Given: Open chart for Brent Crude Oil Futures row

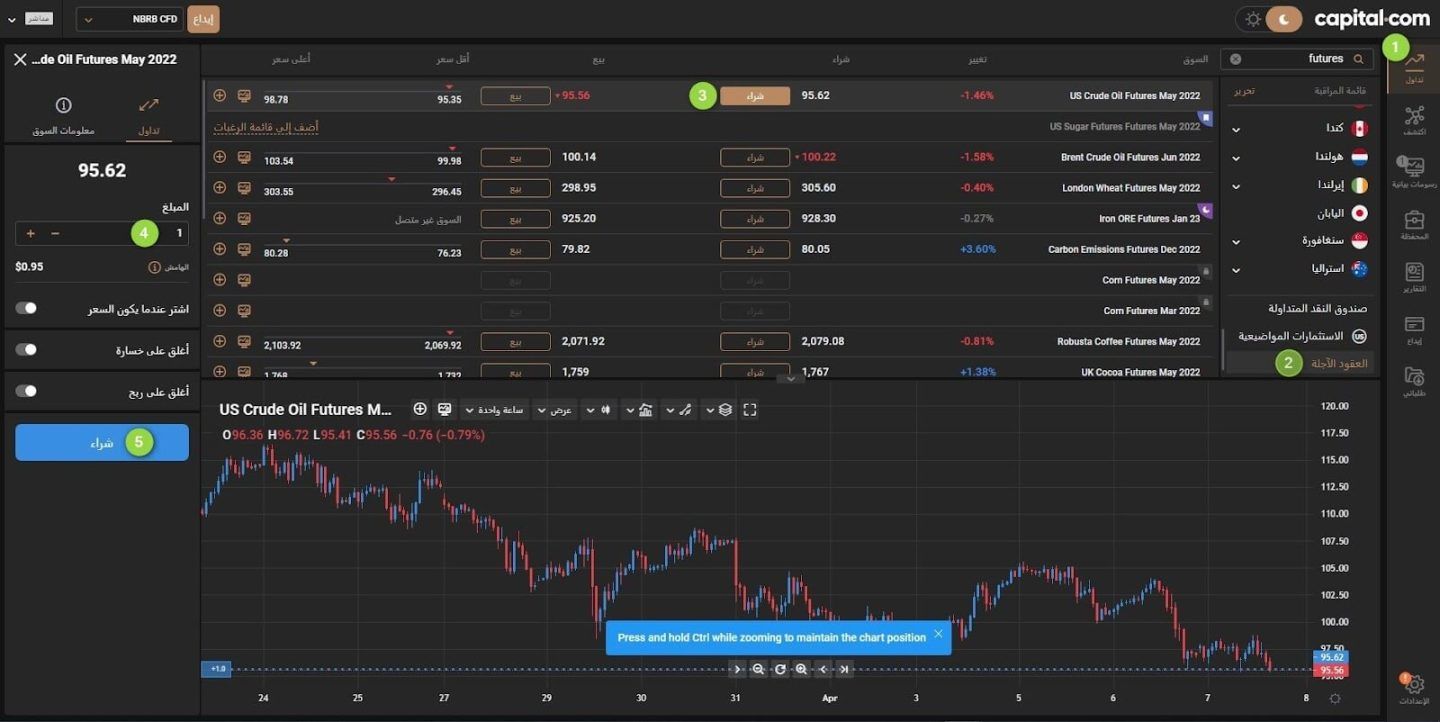Looking at the screenshot, I should pyautogui.click(x=243, y=157).
